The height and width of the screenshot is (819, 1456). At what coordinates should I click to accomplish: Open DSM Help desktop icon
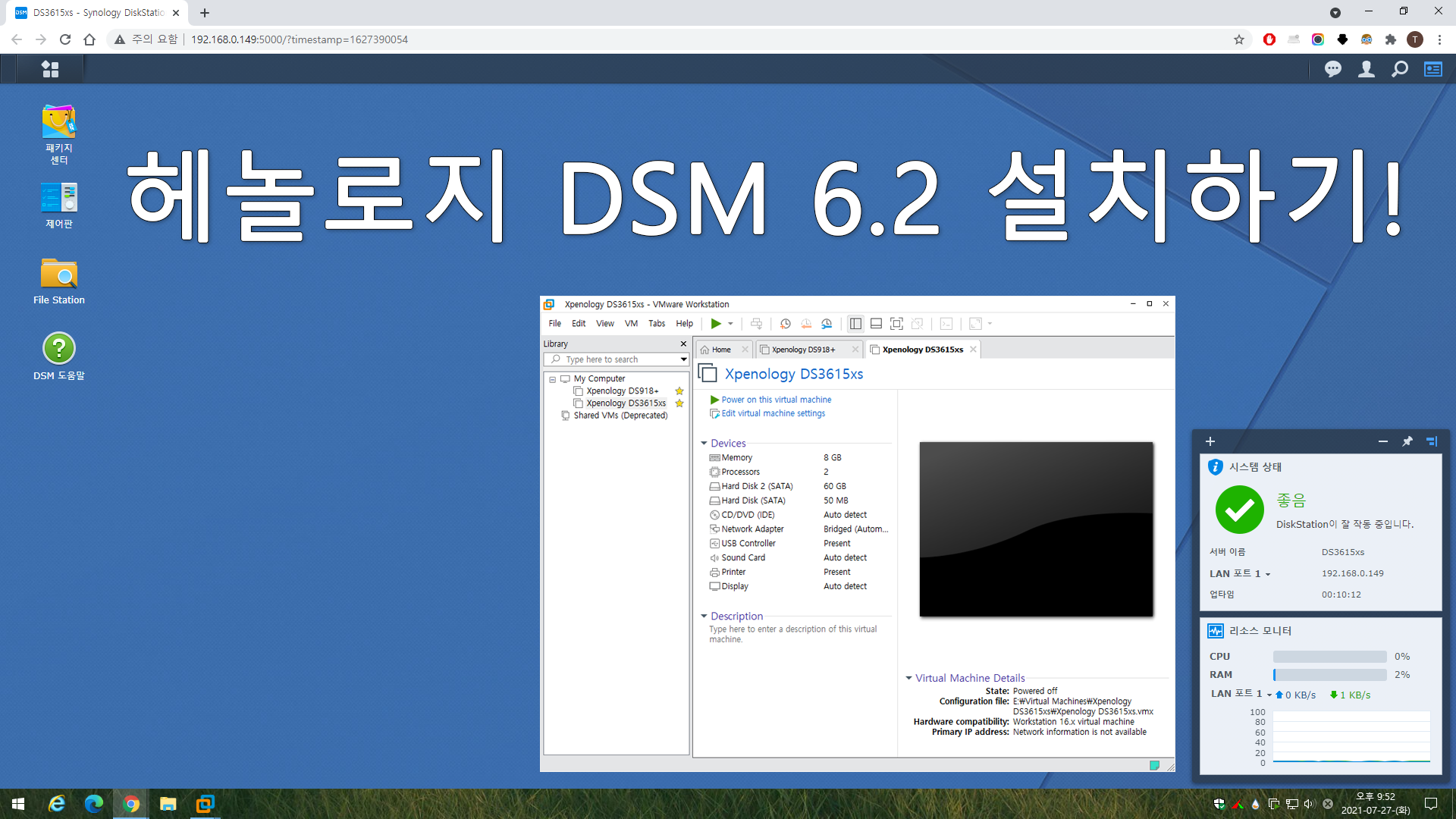[58, 349]
